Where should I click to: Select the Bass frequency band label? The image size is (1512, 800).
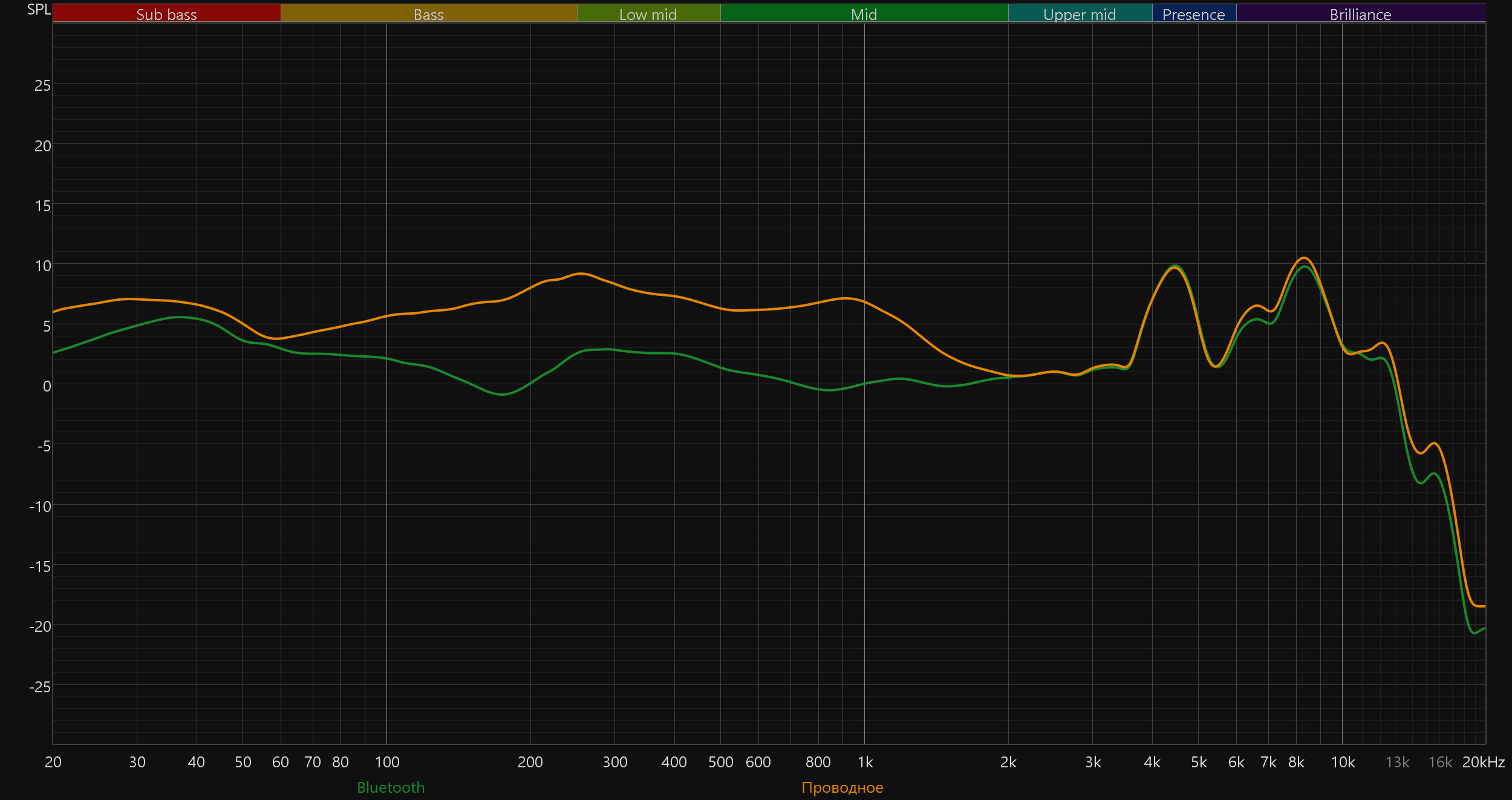428,14
